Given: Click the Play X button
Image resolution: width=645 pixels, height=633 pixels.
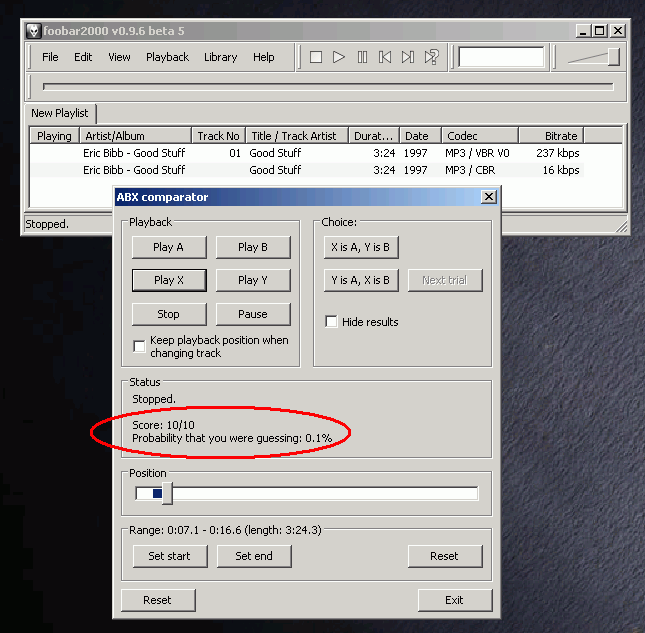Looking at the screenshot, I should point(169,280).
